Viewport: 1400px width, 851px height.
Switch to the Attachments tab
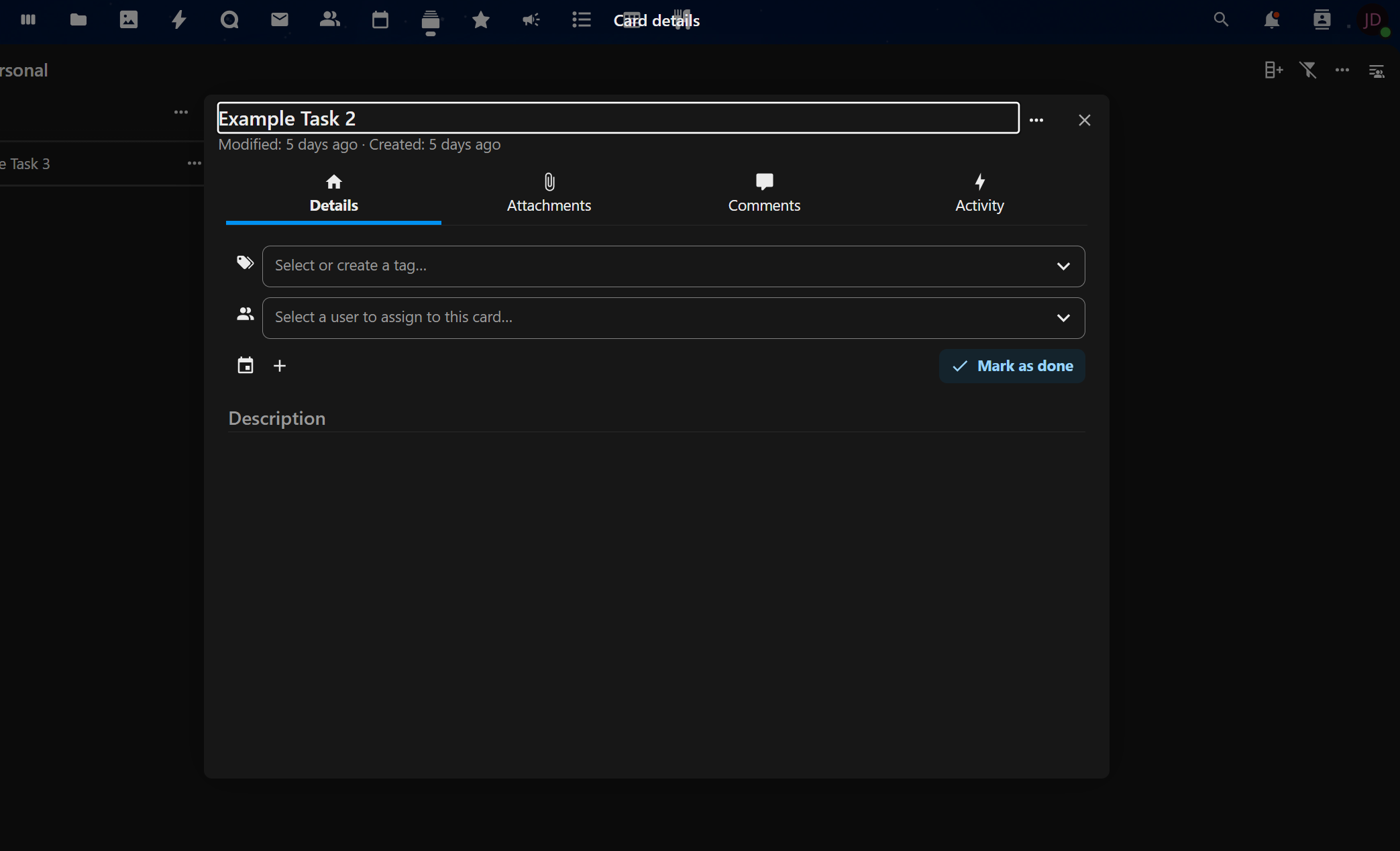(549, 193)
